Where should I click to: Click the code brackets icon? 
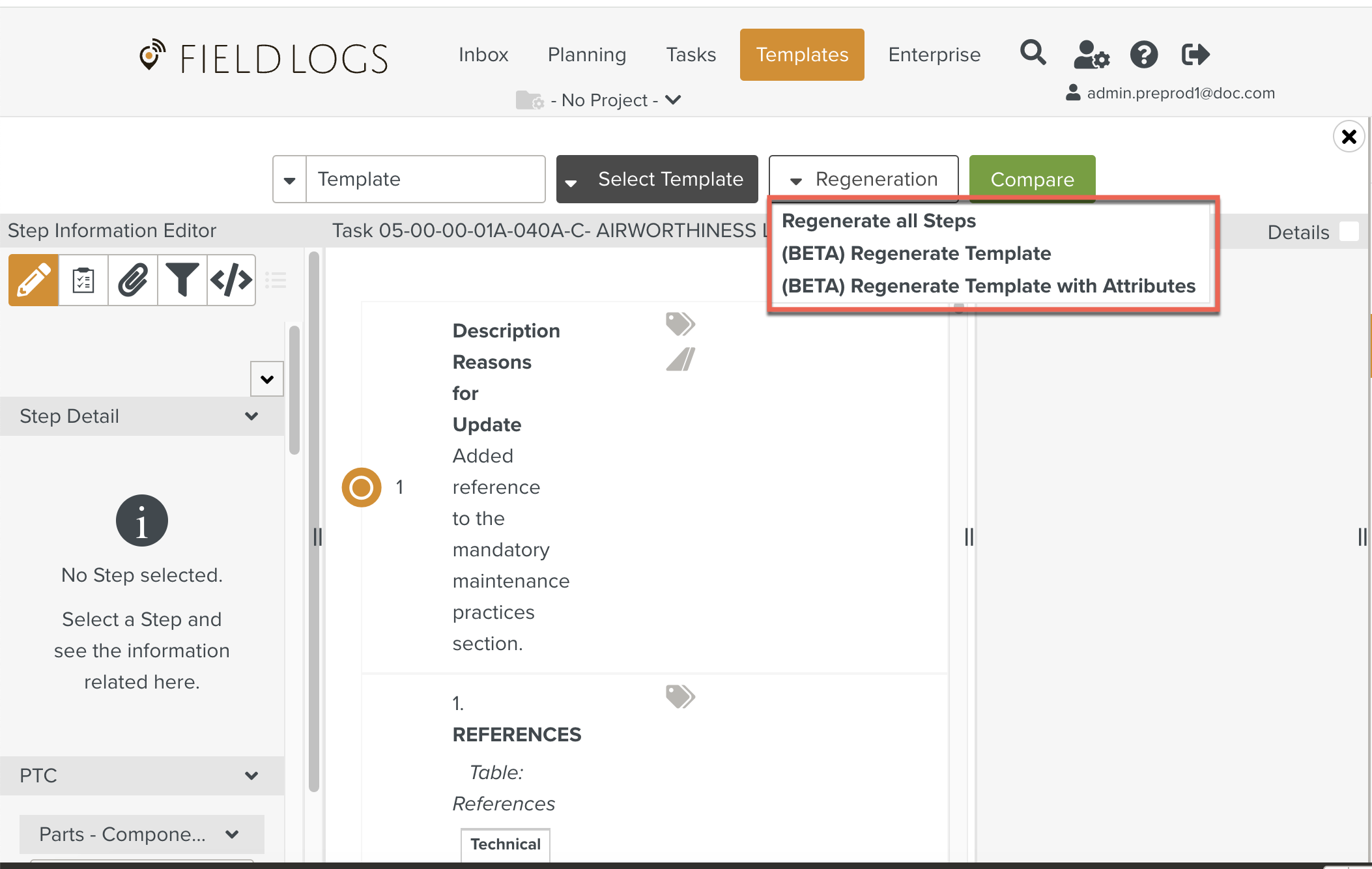[231, 281]
